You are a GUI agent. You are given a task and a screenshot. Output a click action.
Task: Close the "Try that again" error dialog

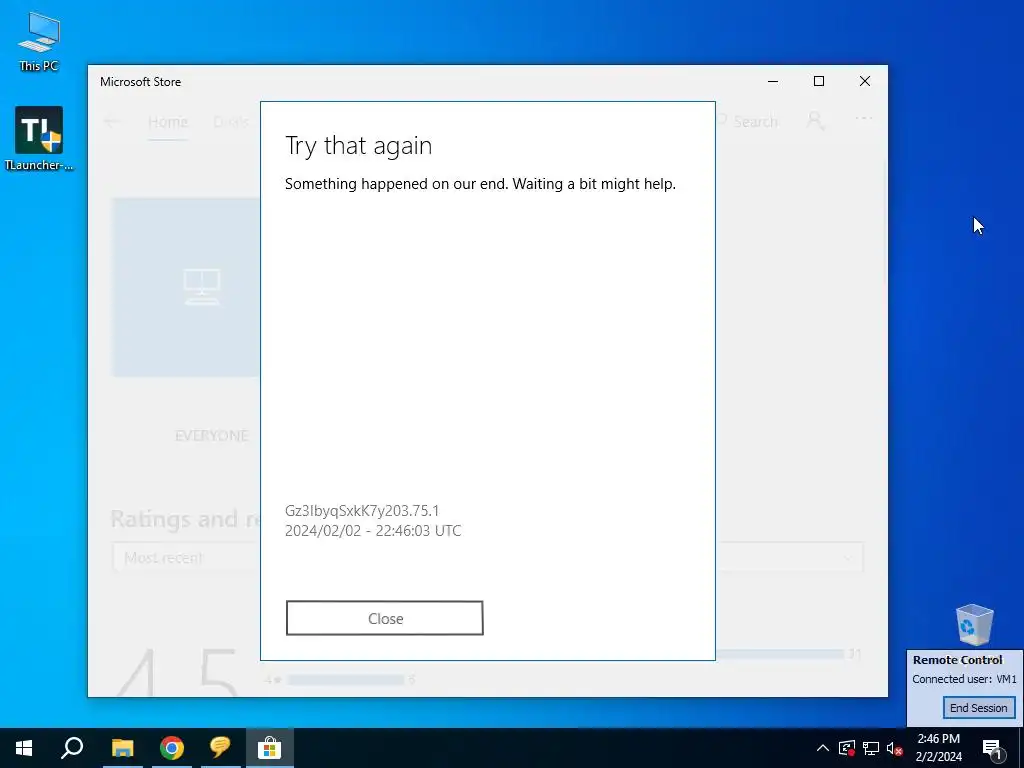point(385,618)
